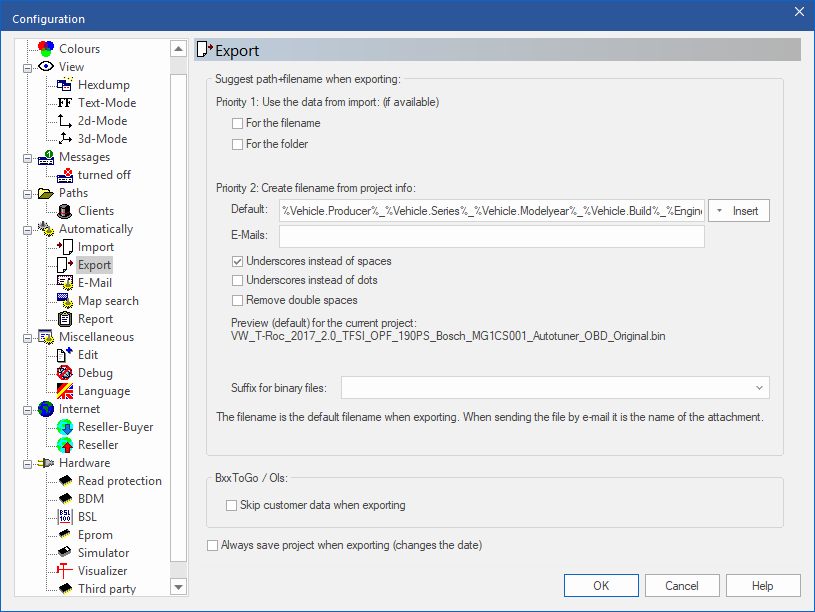Click the Insert button
Screen dimensions: 815x612
(739, 211)
